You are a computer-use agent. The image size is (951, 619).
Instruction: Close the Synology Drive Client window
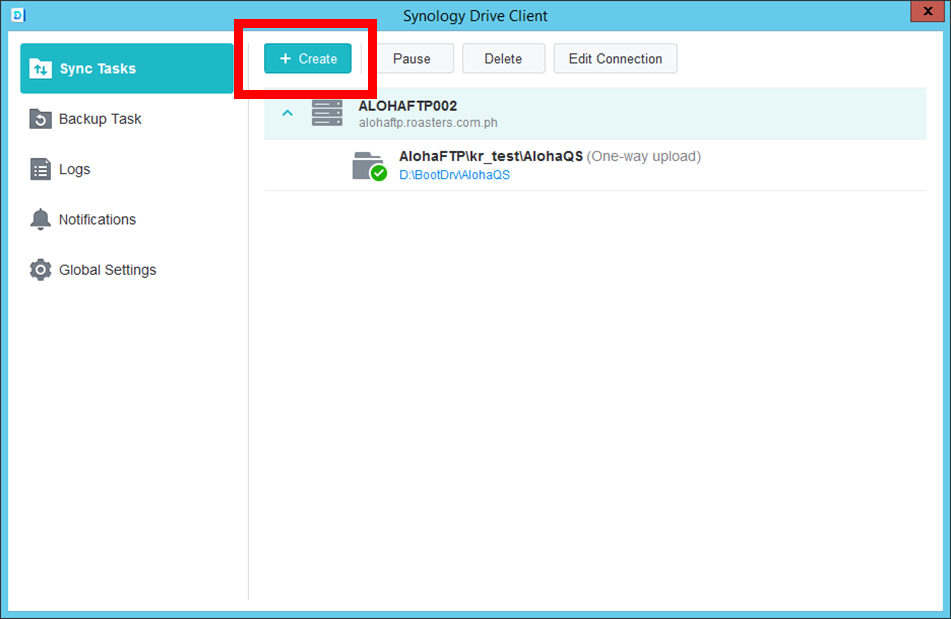click(x=928, y=11)
